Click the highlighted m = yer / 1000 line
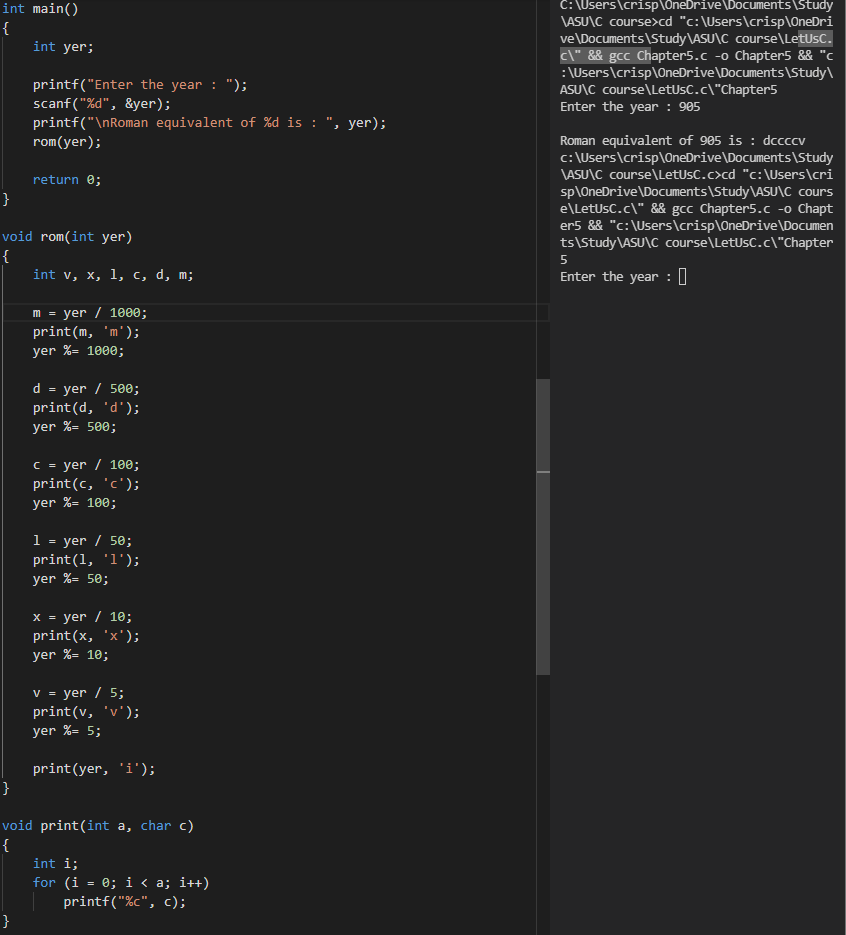The width and height of the screenshot is (846, 935). click(90, 312)
